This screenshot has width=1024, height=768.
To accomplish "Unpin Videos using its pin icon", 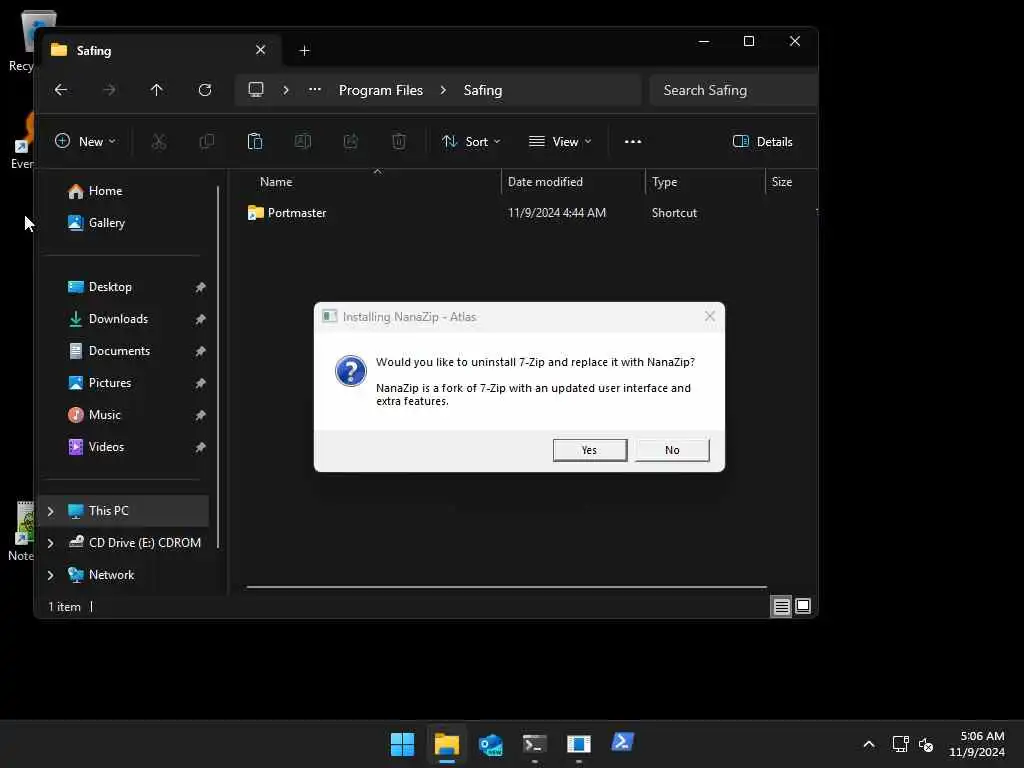I will pyautogui.click(x=200, y=447).
